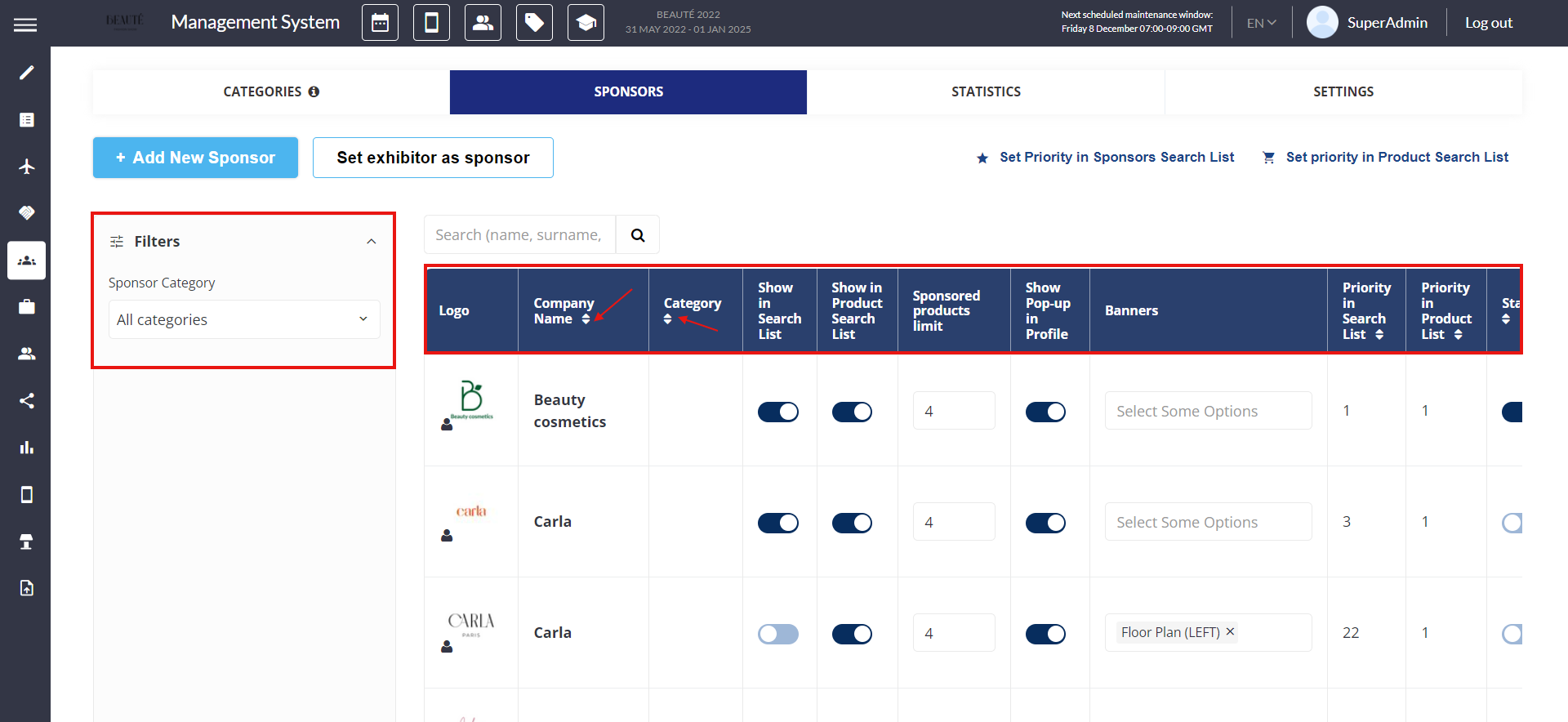The width and height of the screenshot is (1568, 722).
Task: Open the calendar icon in top bar
Action: [381, 23]
